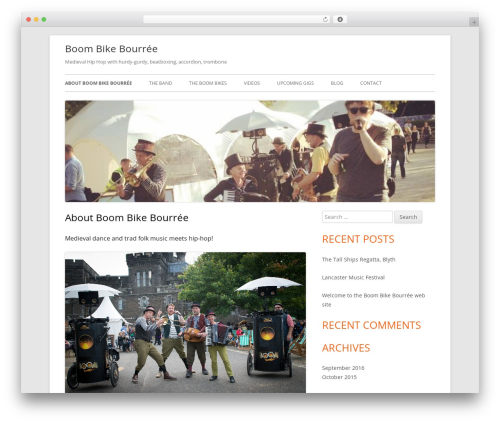Click the browser reload icon
Screen dimensions: 500x423
325,20
